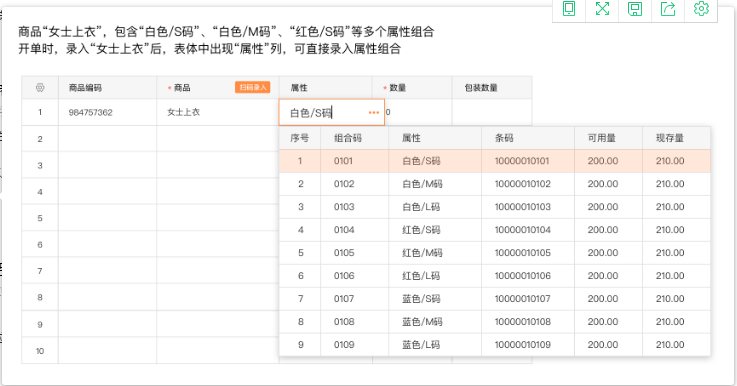This screenshot has width=737, height=386.
Task: Open the green settings gear icon
Action: 701,8
